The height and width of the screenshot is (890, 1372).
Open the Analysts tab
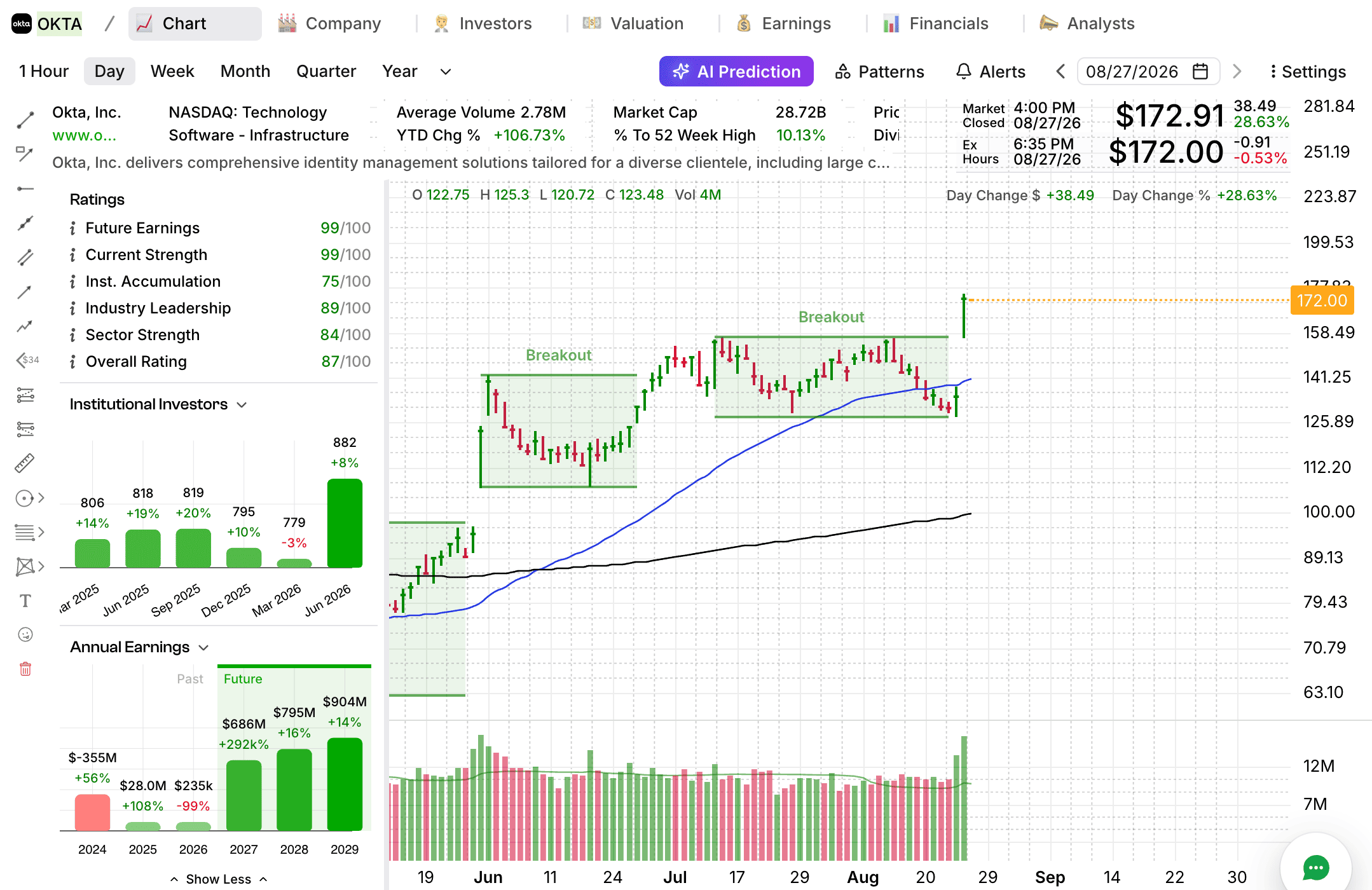[x=1087, y=24]
